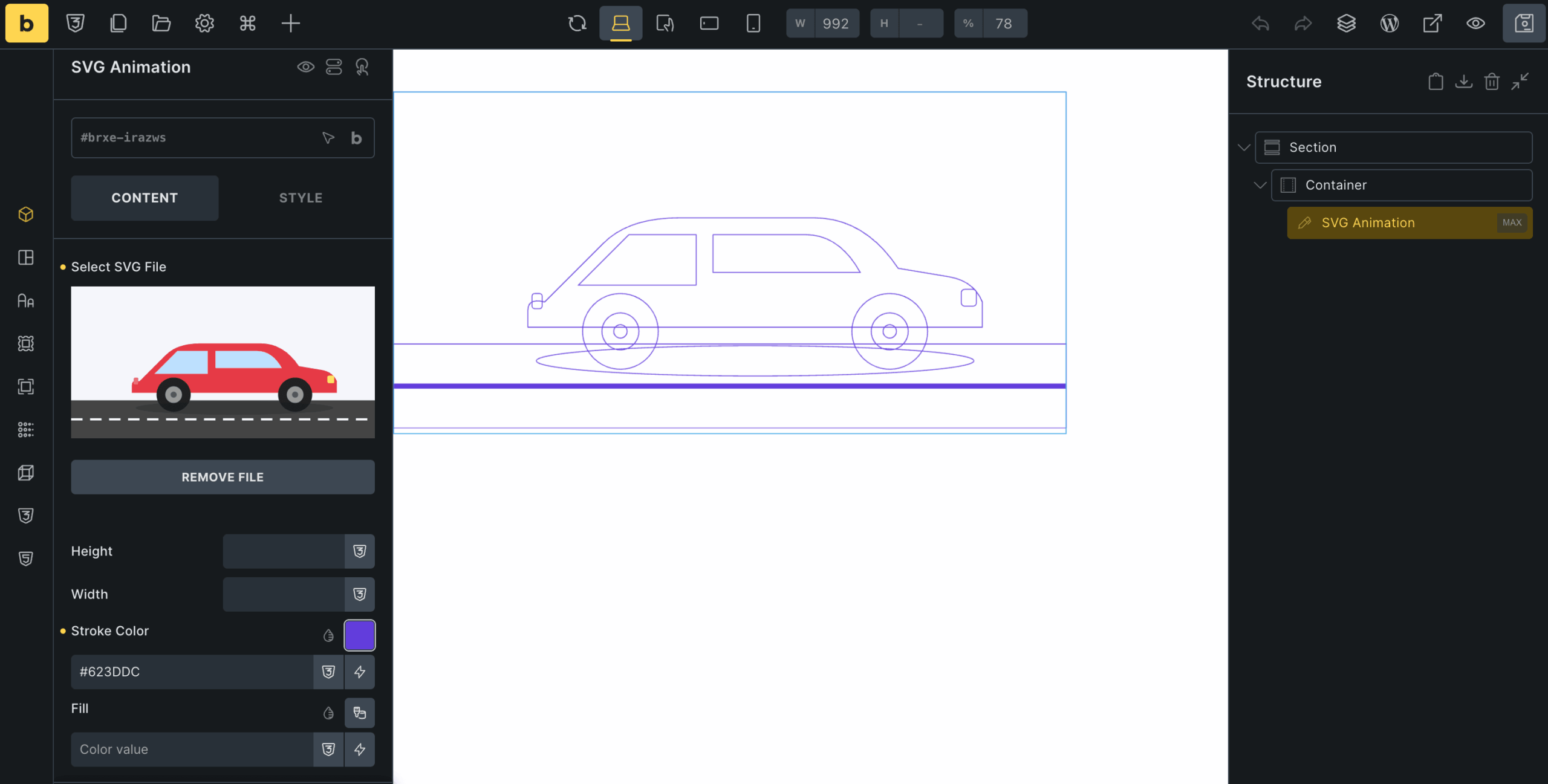Select the mobile landscape breakpoint icon

point(709,23)
